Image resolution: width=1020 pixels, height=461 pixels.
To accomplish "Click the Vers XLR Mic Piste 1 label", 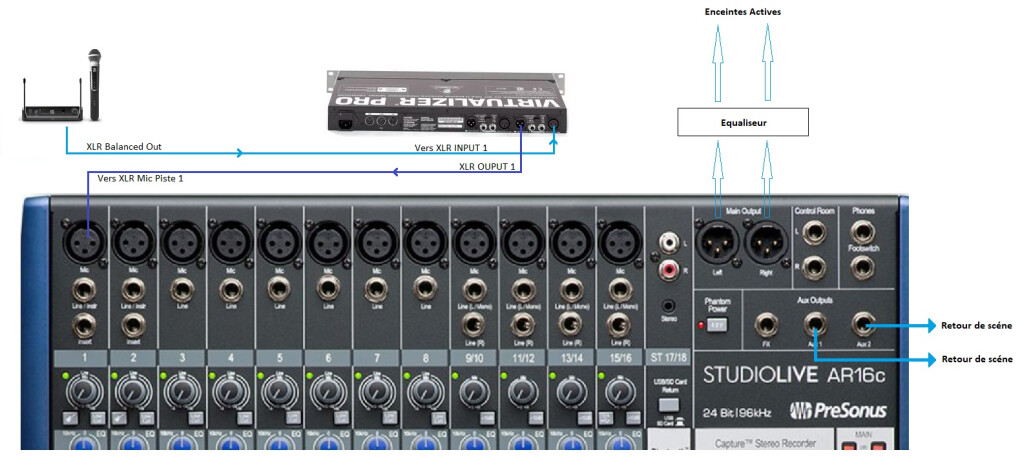I will (140, 178).
